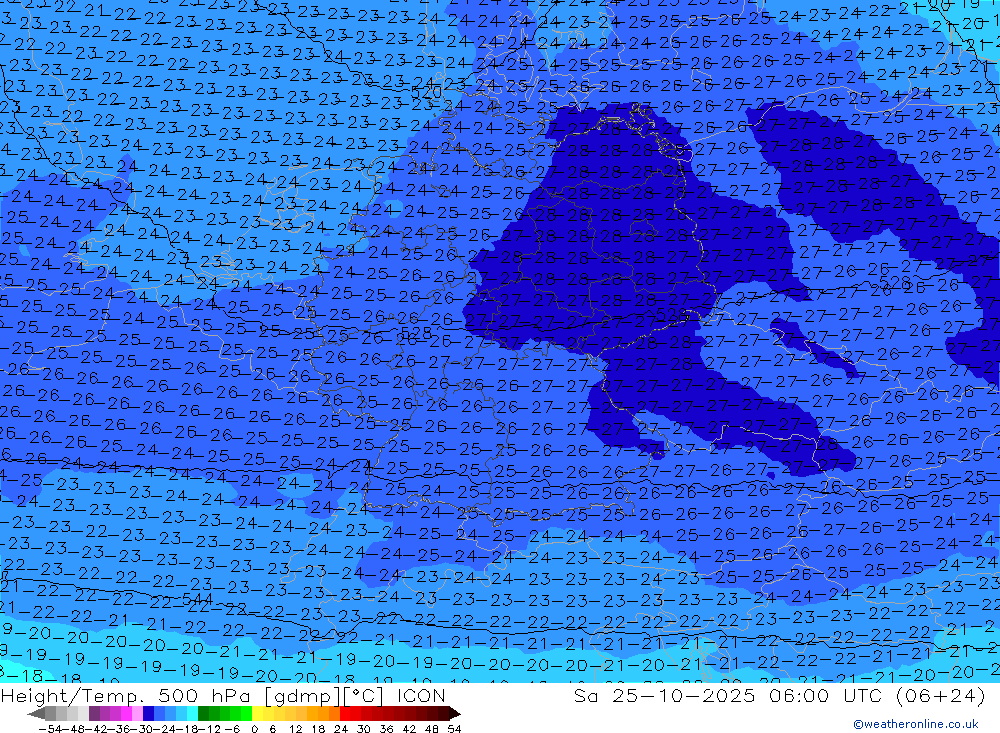The height and width of the screenshot is (733, 1000).
Task: Pick the dark purple legend swatch at -42
Action: (x=94, y=713)
